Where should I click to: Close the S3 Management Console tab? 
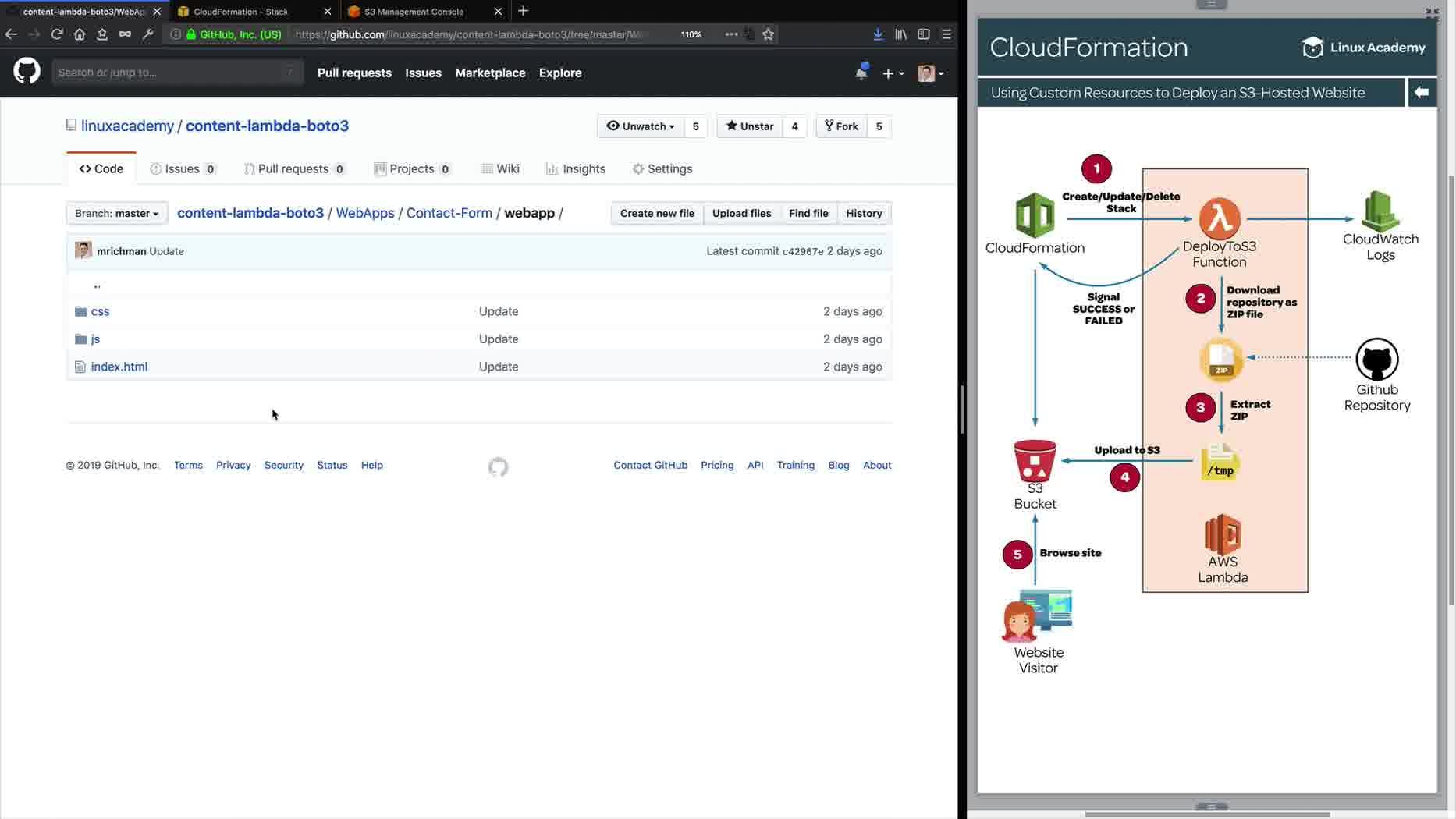point(499,12)
